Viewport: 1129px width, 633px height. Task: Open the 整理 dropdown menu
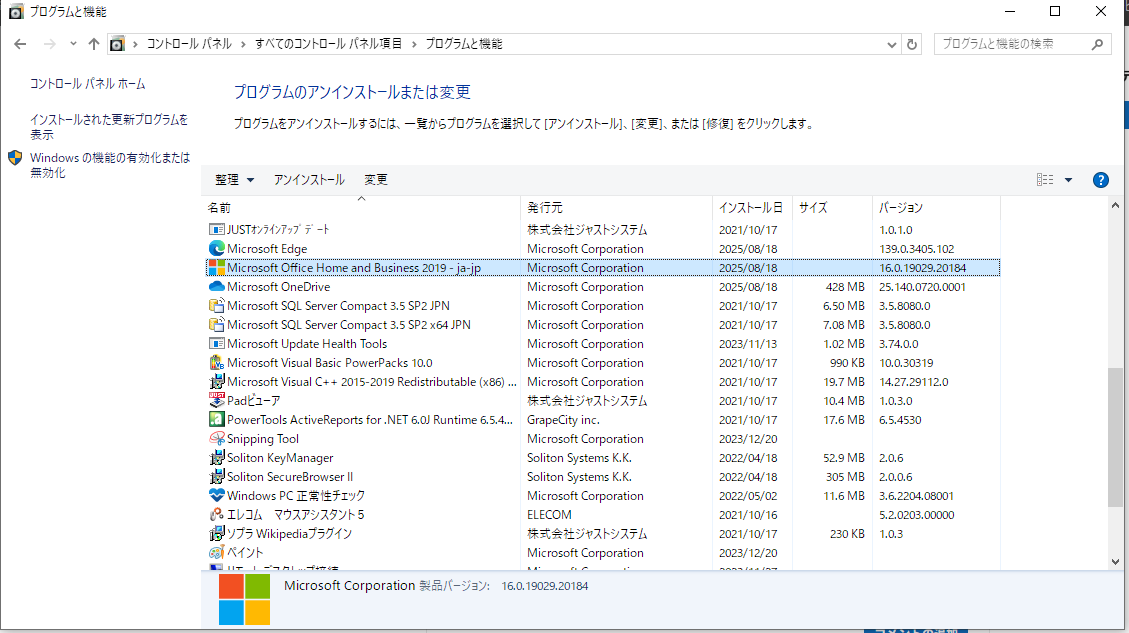235,180
